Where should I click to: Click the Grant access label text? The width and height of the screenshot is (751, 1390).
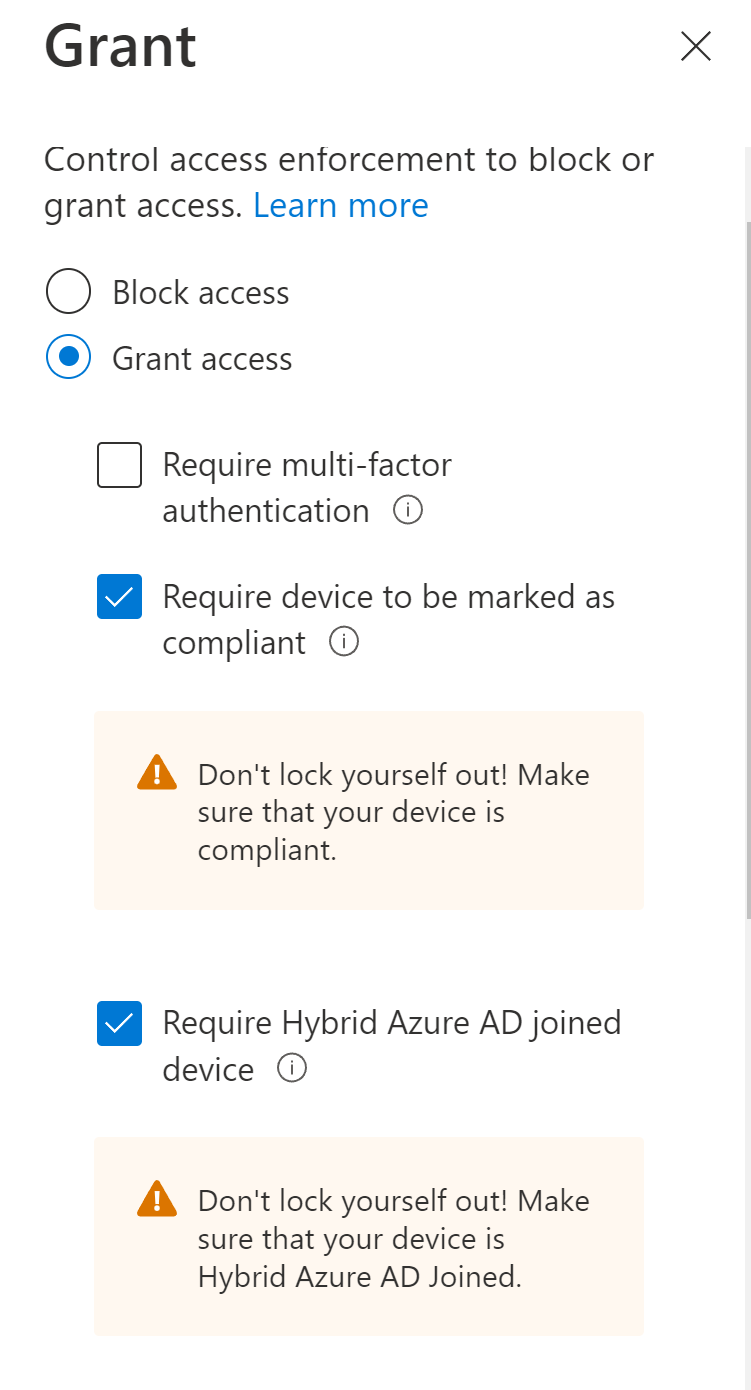[202, 359]
